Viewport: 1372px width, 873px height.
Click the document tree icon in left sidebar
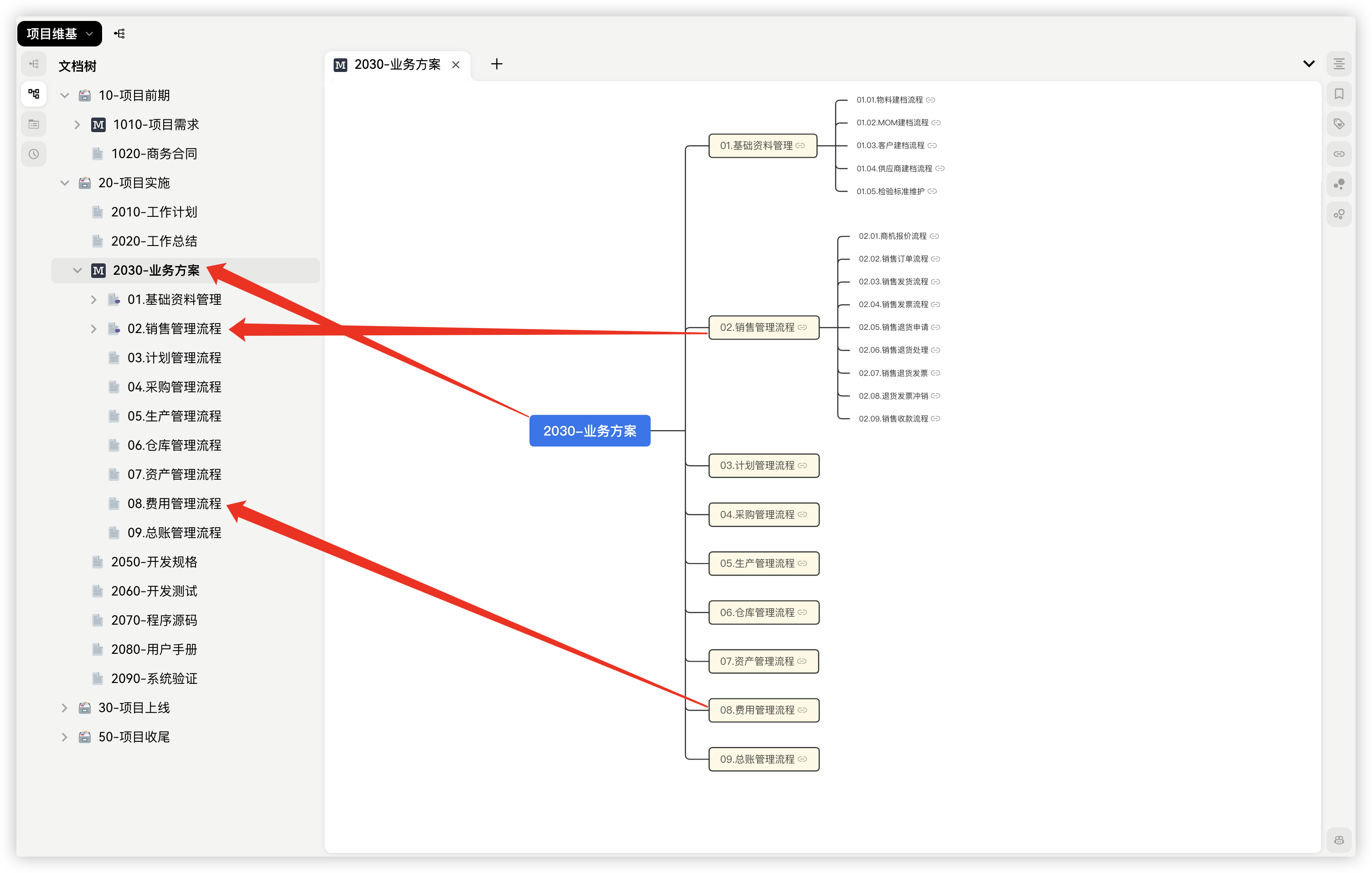pos(34,93)
